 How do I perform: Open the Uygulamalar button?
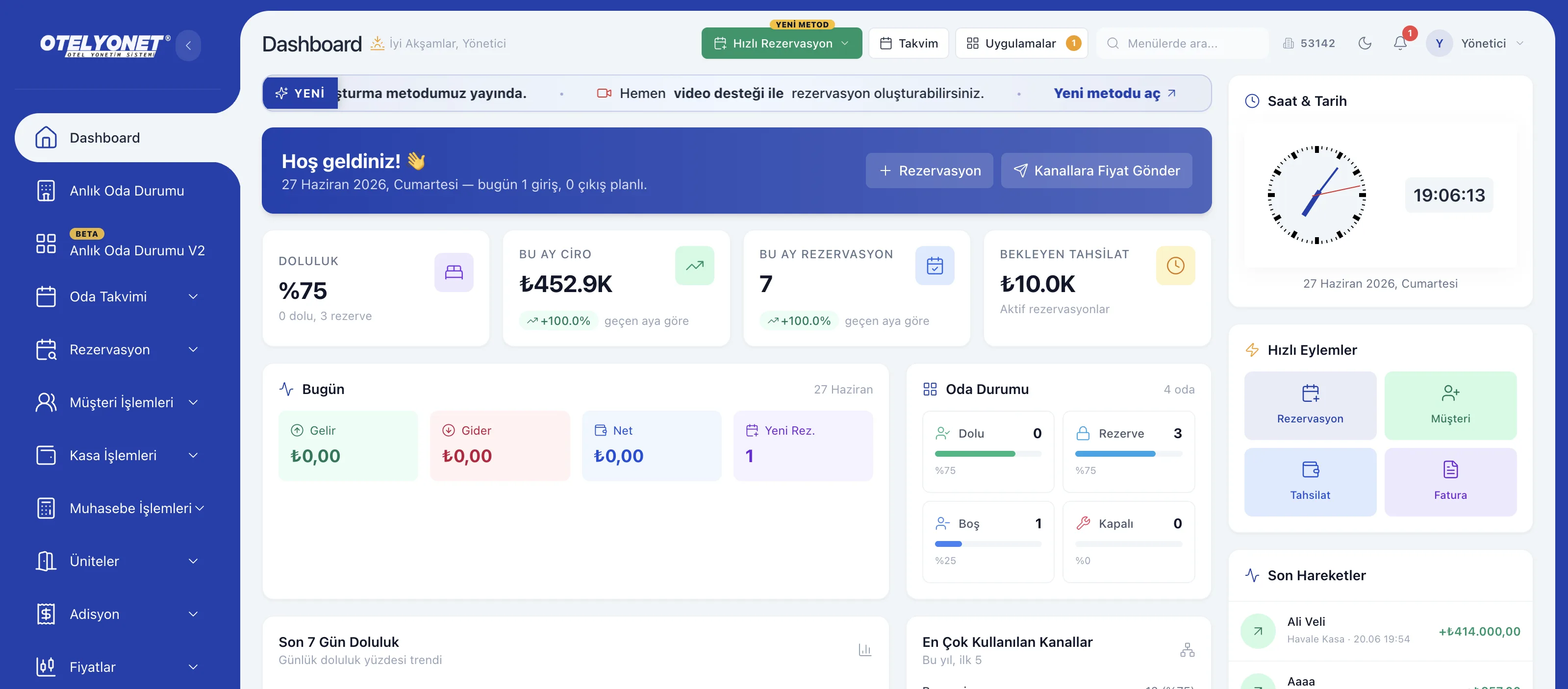click(x=1021, y=43)
